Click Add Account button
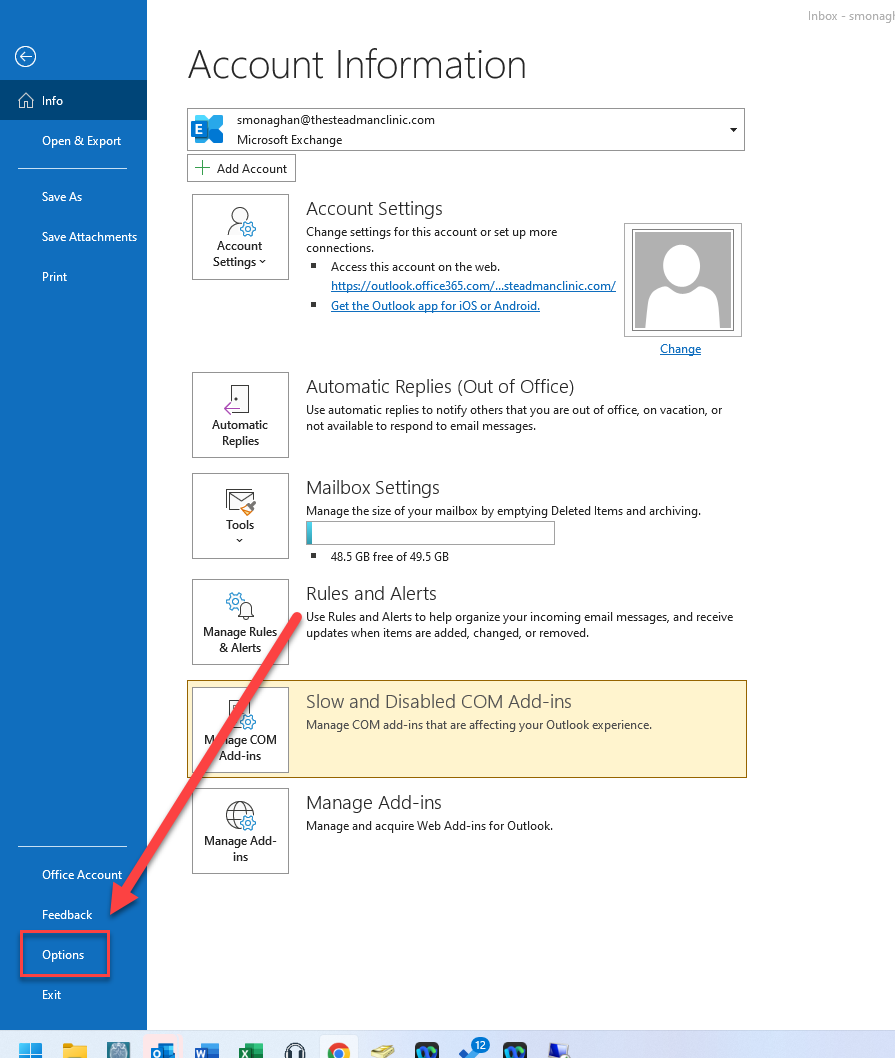Image resolution: width=895 pixels, height=1058 pixels. tap(241, 168)
